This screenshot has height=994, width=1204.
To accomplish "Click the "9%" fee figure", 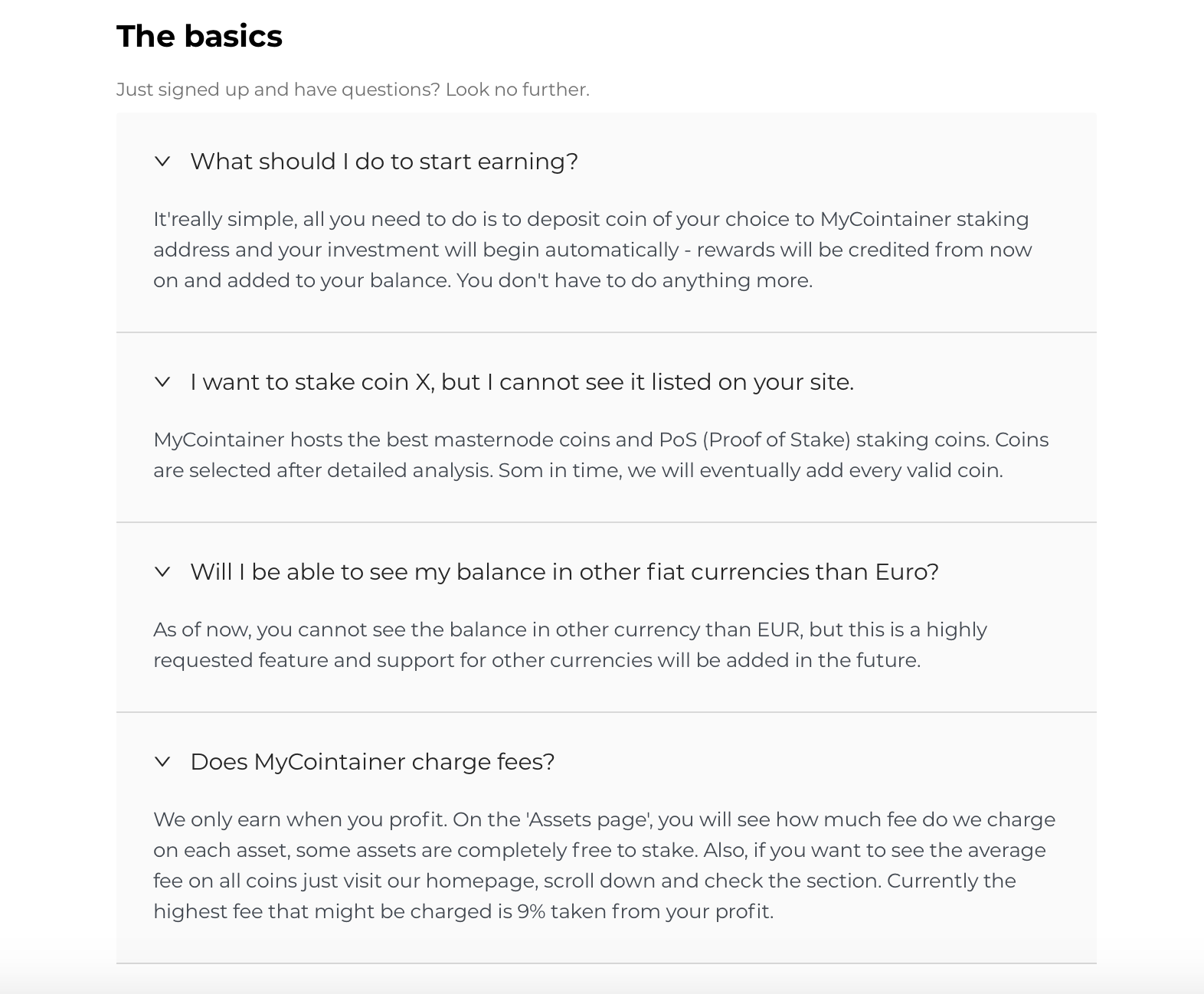I will [531, 911].
